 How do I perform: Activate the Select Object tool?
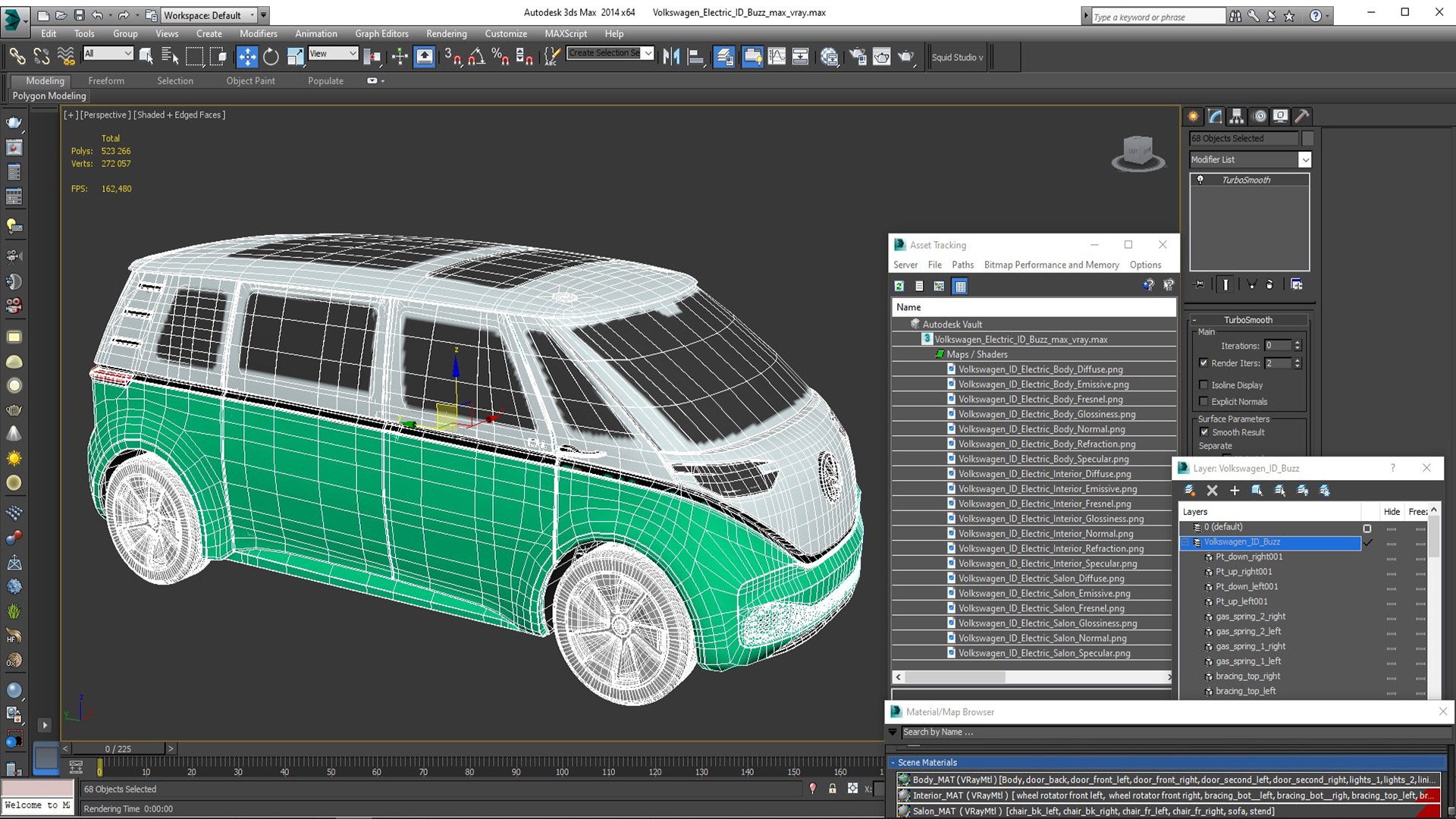pyautogui.click(x=146, y=56)
